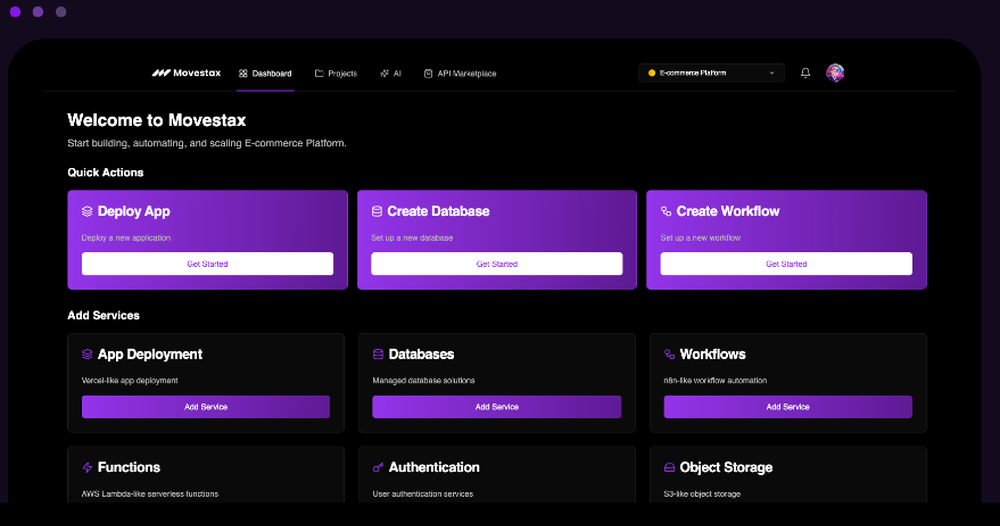
Task: Open the user profile avatar
Action: click(x=835, y=73)
